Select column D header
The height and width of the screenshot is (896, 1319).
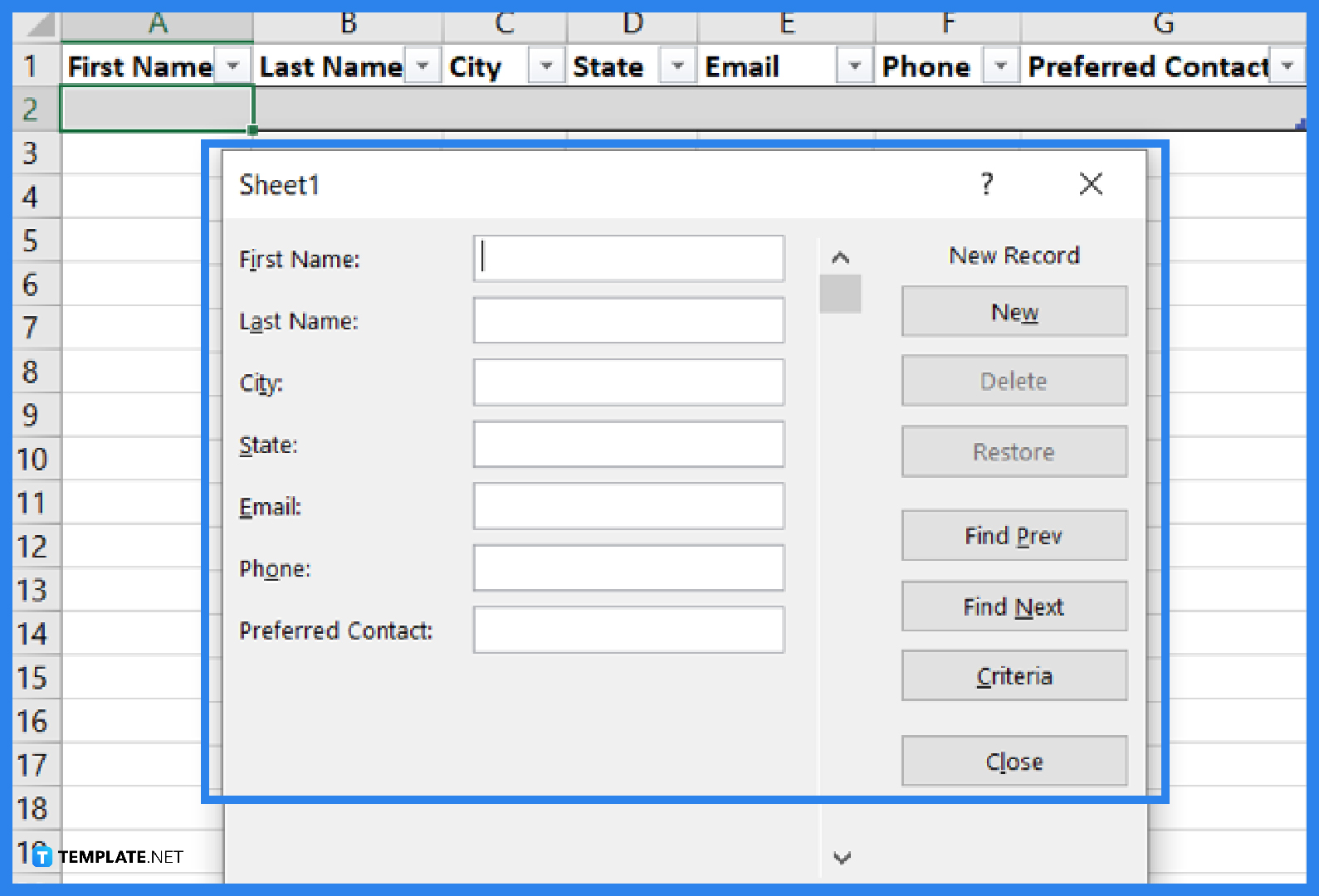pyautogui.click(x=633, y=26)
